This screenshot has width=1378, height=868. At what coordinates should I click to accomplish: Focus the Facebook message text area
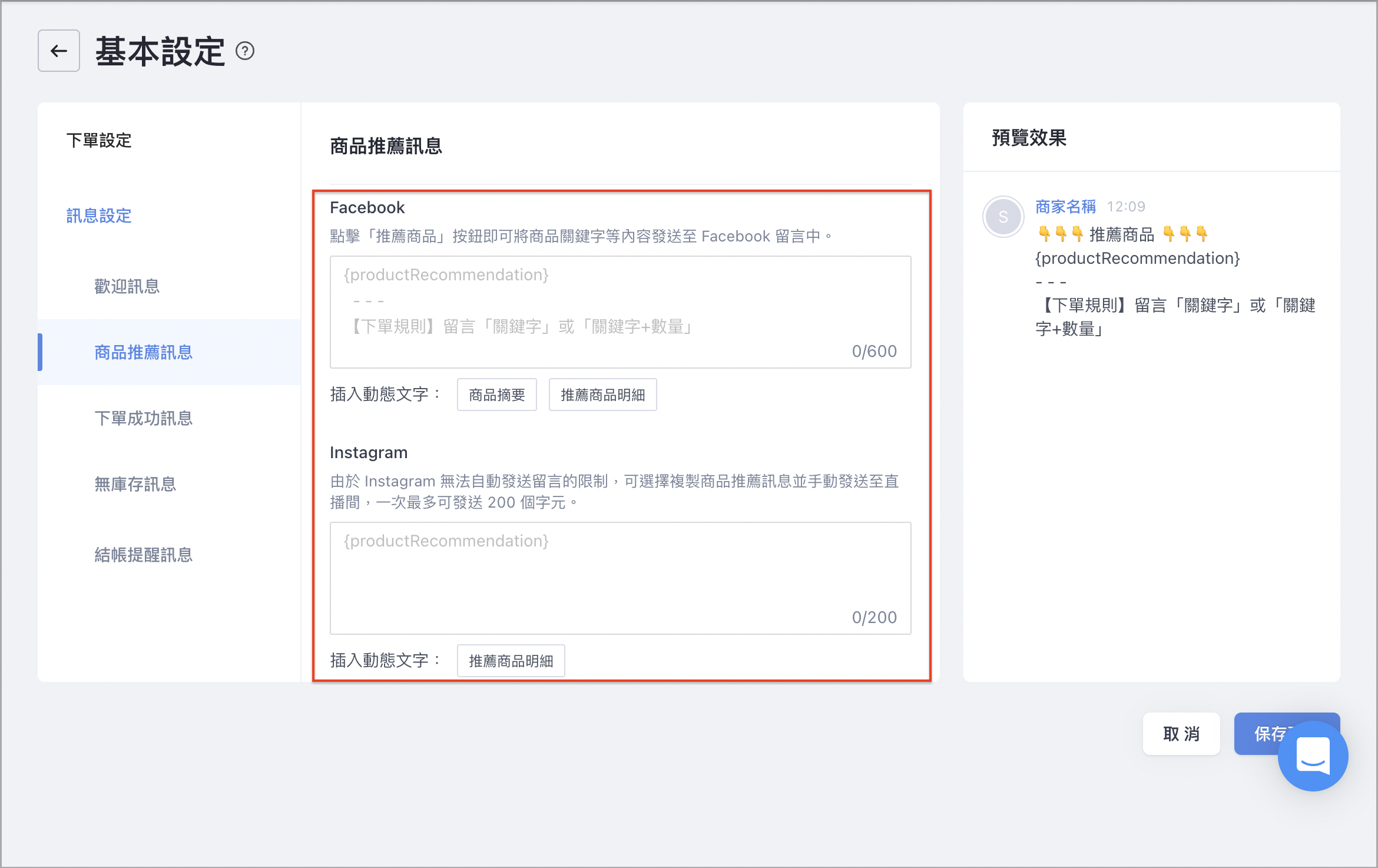coord(621,312)
